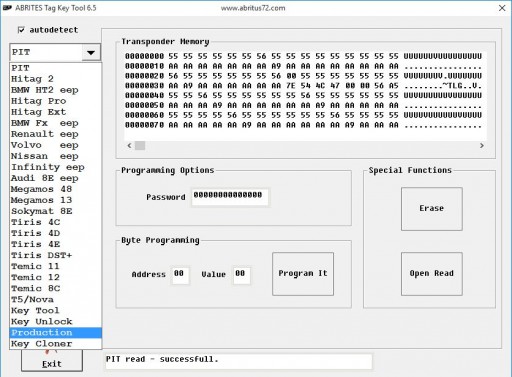The height and width of the screenshot is (377, 512).
Task: Select PIT from the list
Action: click(55, 68)
